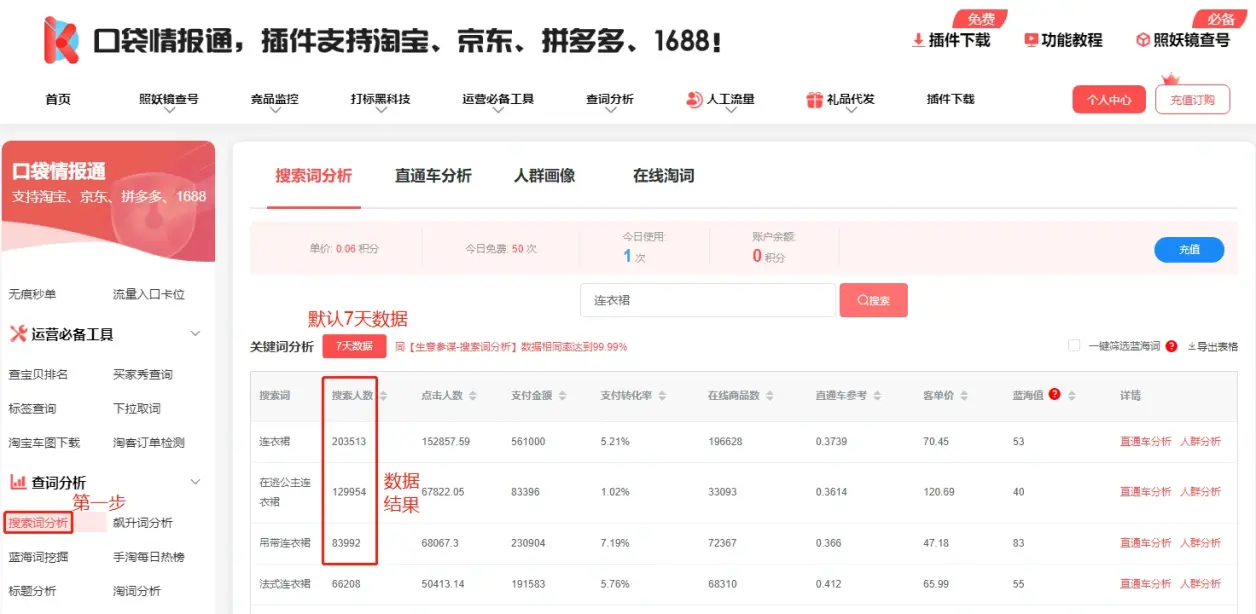Click the 功能教程 video icon
The image size is (1256, 614).
click(x=1031, y=40)
